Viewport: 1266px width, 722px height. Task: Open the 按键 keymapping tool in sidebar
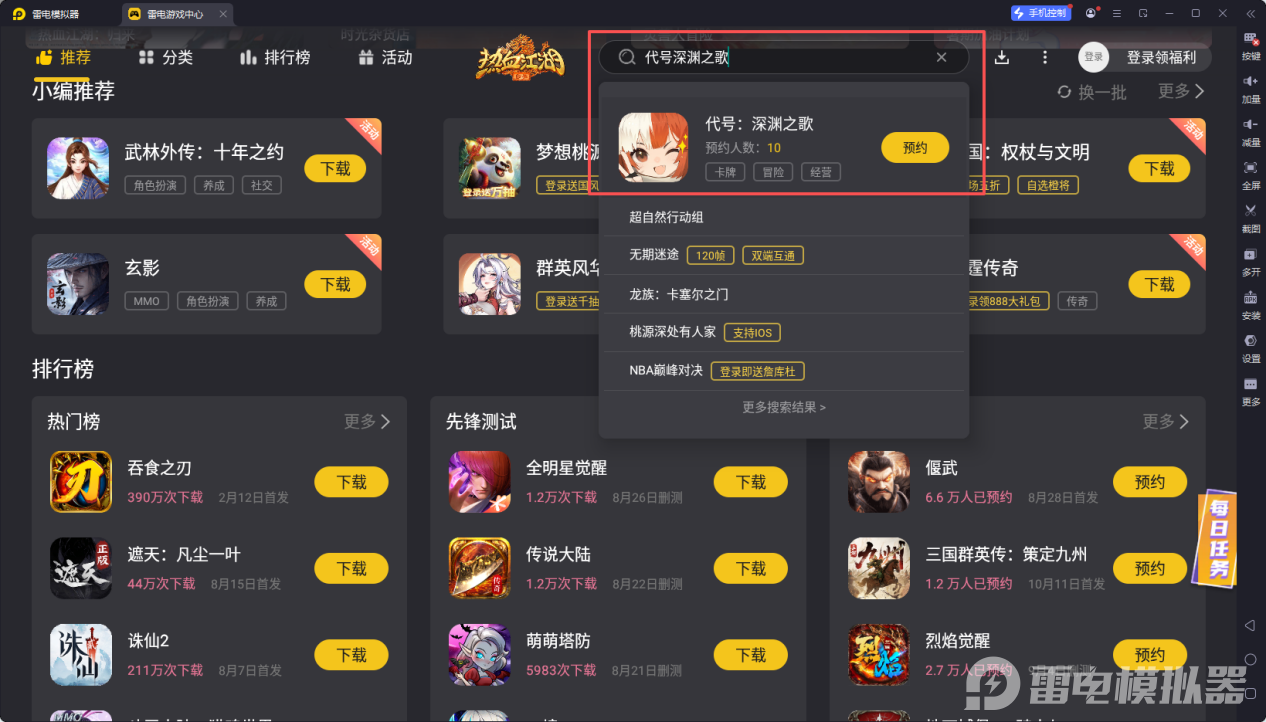pos(1250,46)
